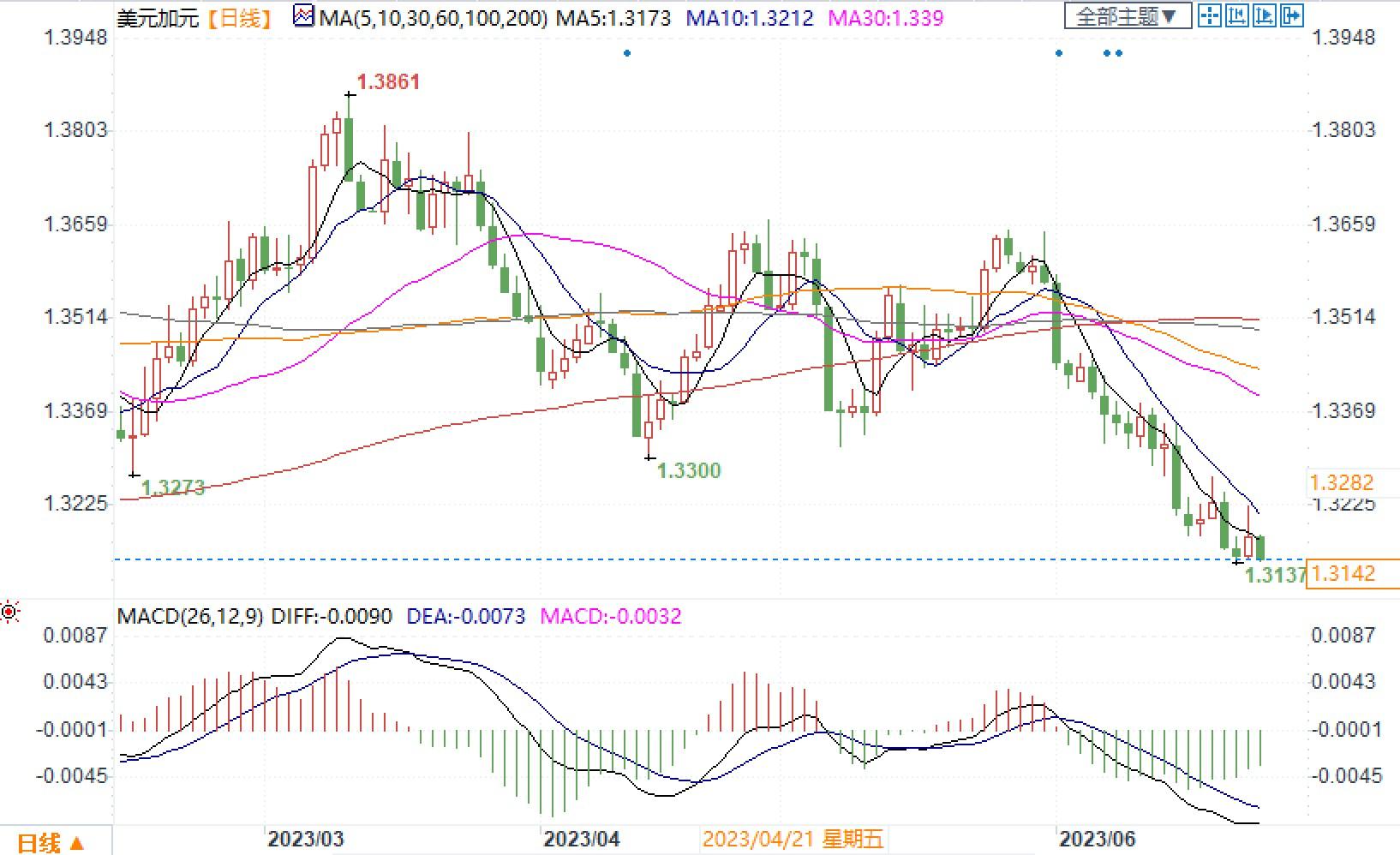Toggle the MA10:1.3212 line label

[750, 17]
